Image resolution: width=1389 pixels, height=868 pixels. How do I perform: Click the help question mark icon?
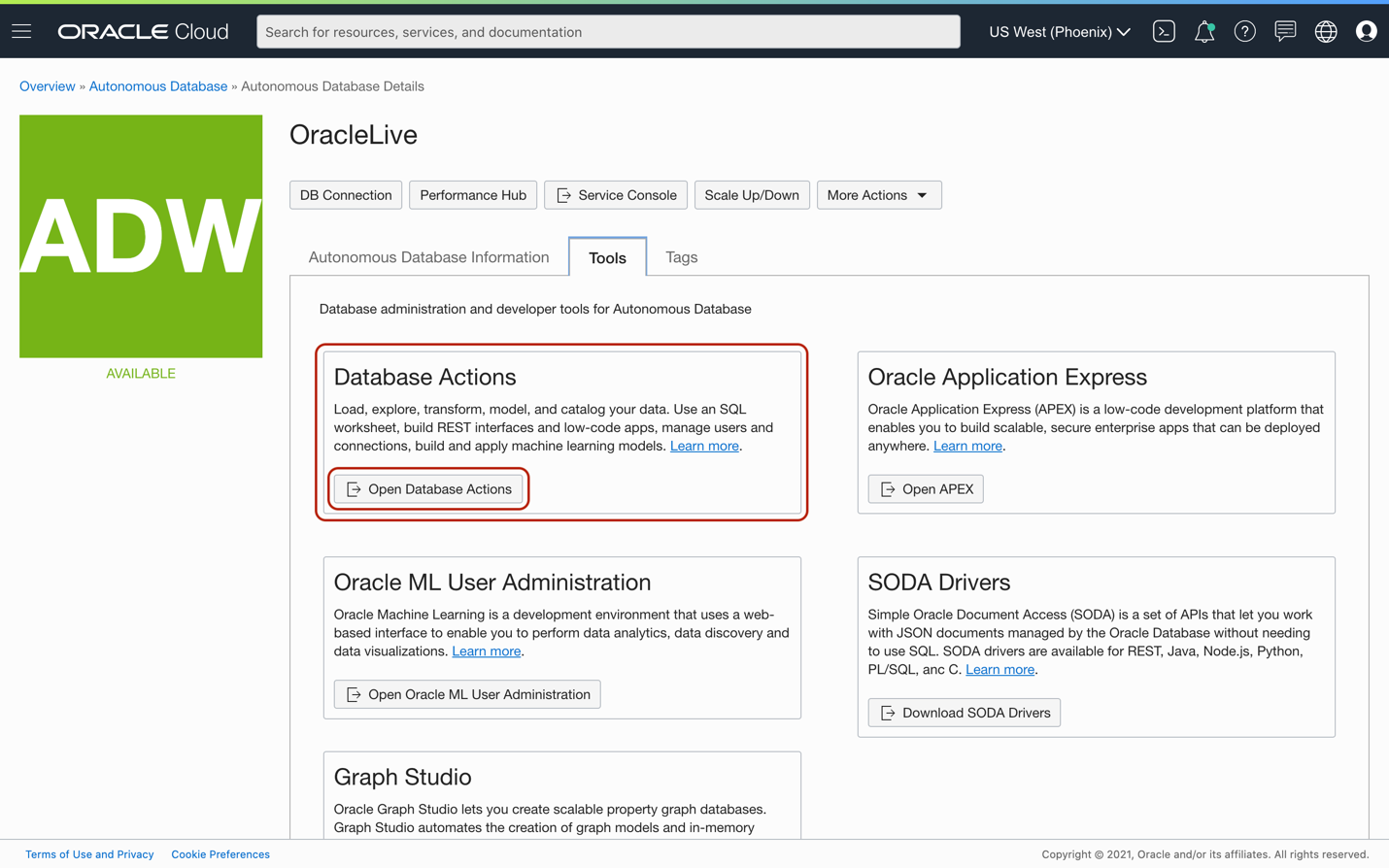[x=1244, y=32]
